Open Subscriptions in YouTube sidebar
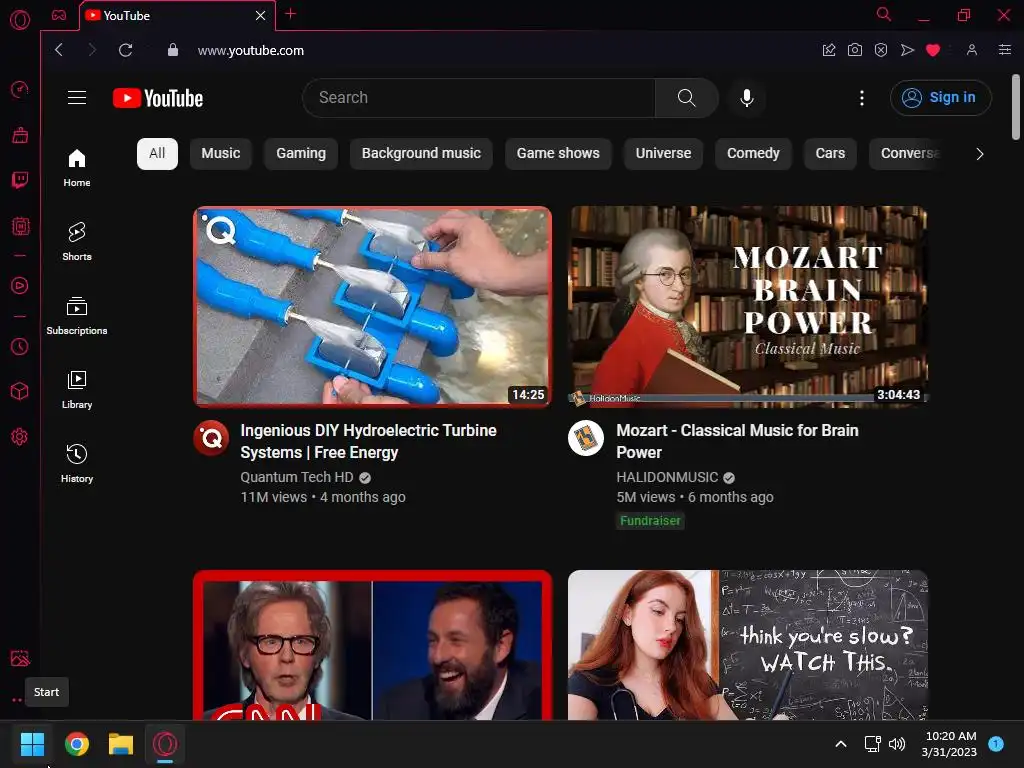 (x=77, y=315)
